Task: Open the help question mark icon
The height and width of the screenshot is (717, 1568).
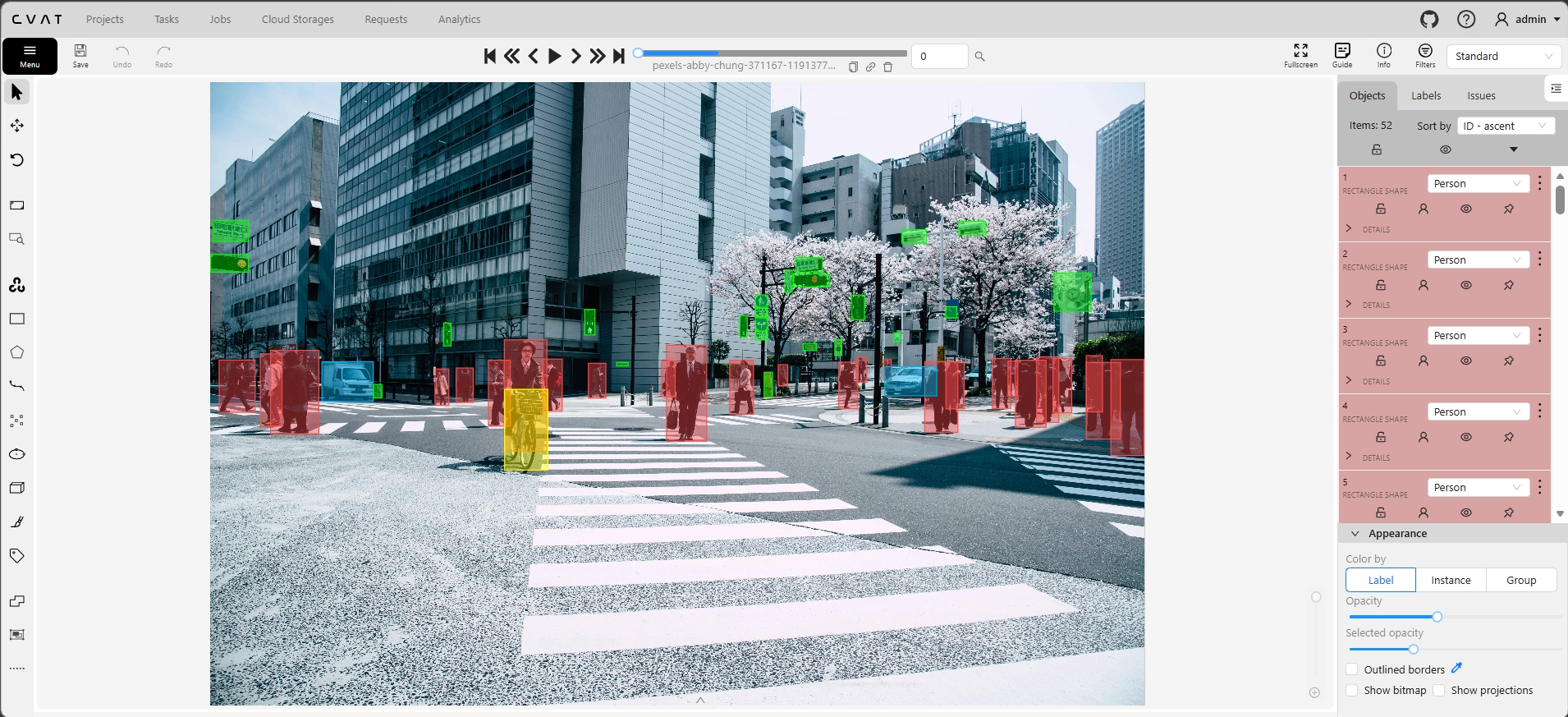Action: tap(1466, 19)
